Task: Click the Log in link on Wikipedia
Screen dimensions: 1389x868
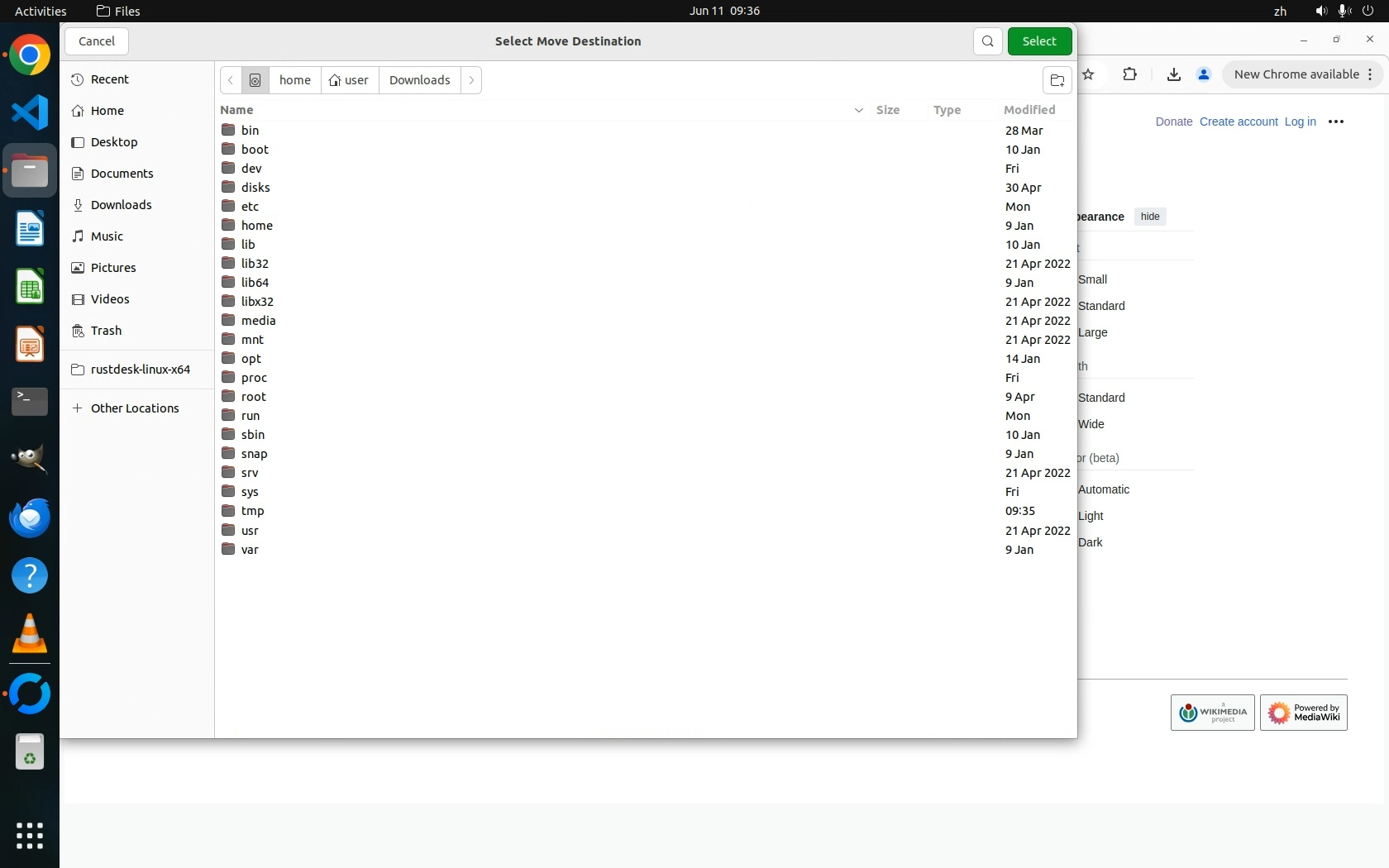Action: pyautogui.click(x=1300, y=122)
